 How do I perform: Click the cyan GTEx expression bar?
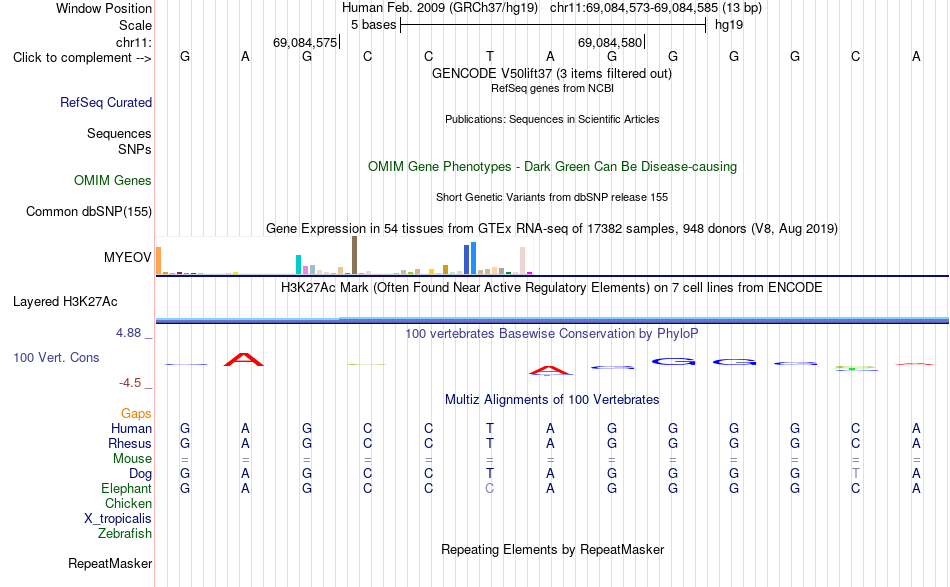pyautogui.click(x=298, y=265)
